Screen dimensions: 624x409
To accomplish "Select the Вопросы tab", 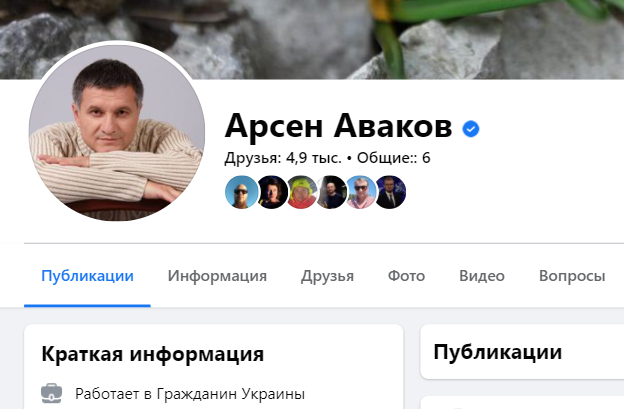I will point(572,276).
